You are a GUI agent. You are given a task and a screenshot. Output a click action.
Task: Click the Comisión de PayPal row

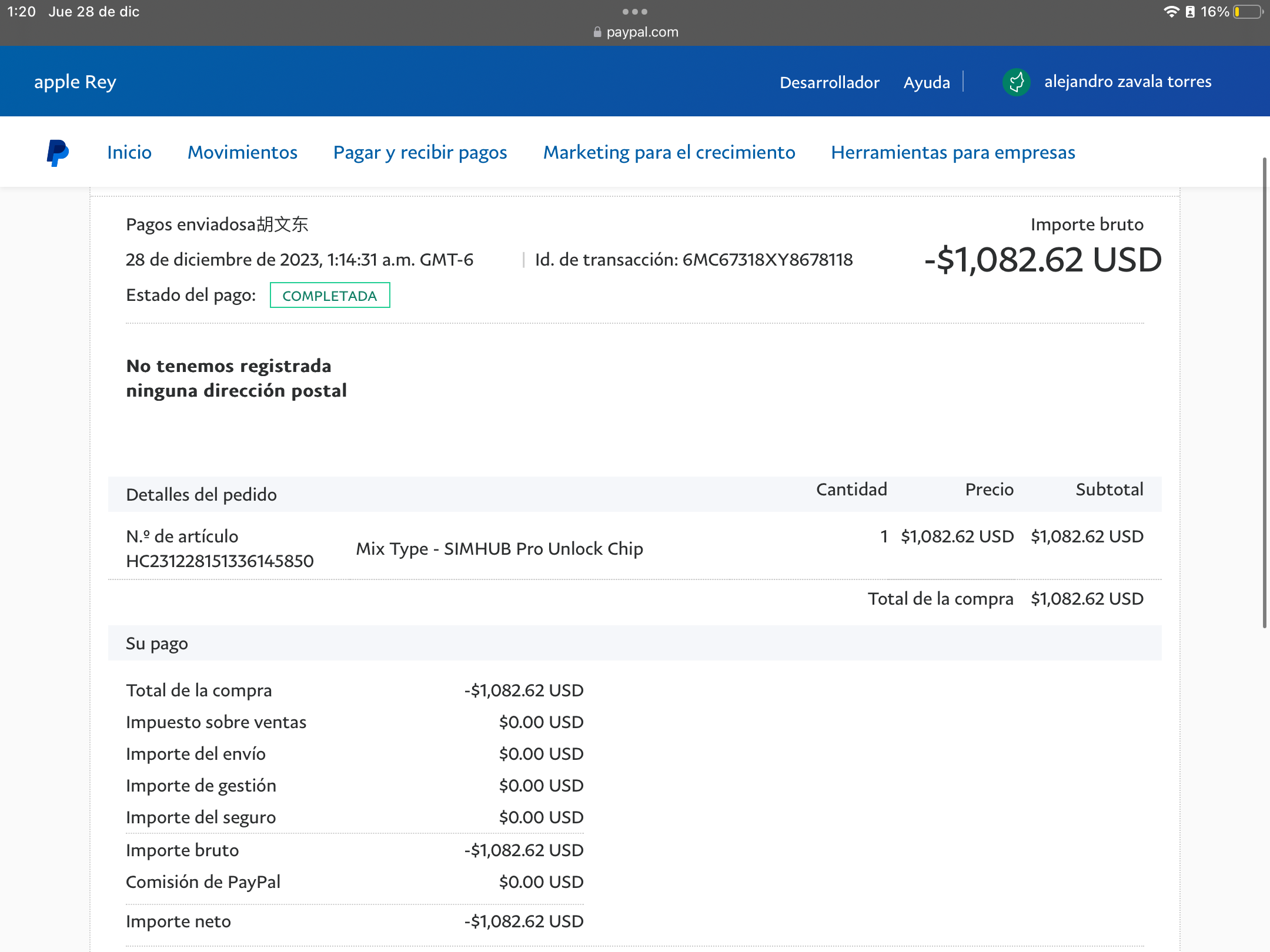pyautogui.click(x=355, y=882)
